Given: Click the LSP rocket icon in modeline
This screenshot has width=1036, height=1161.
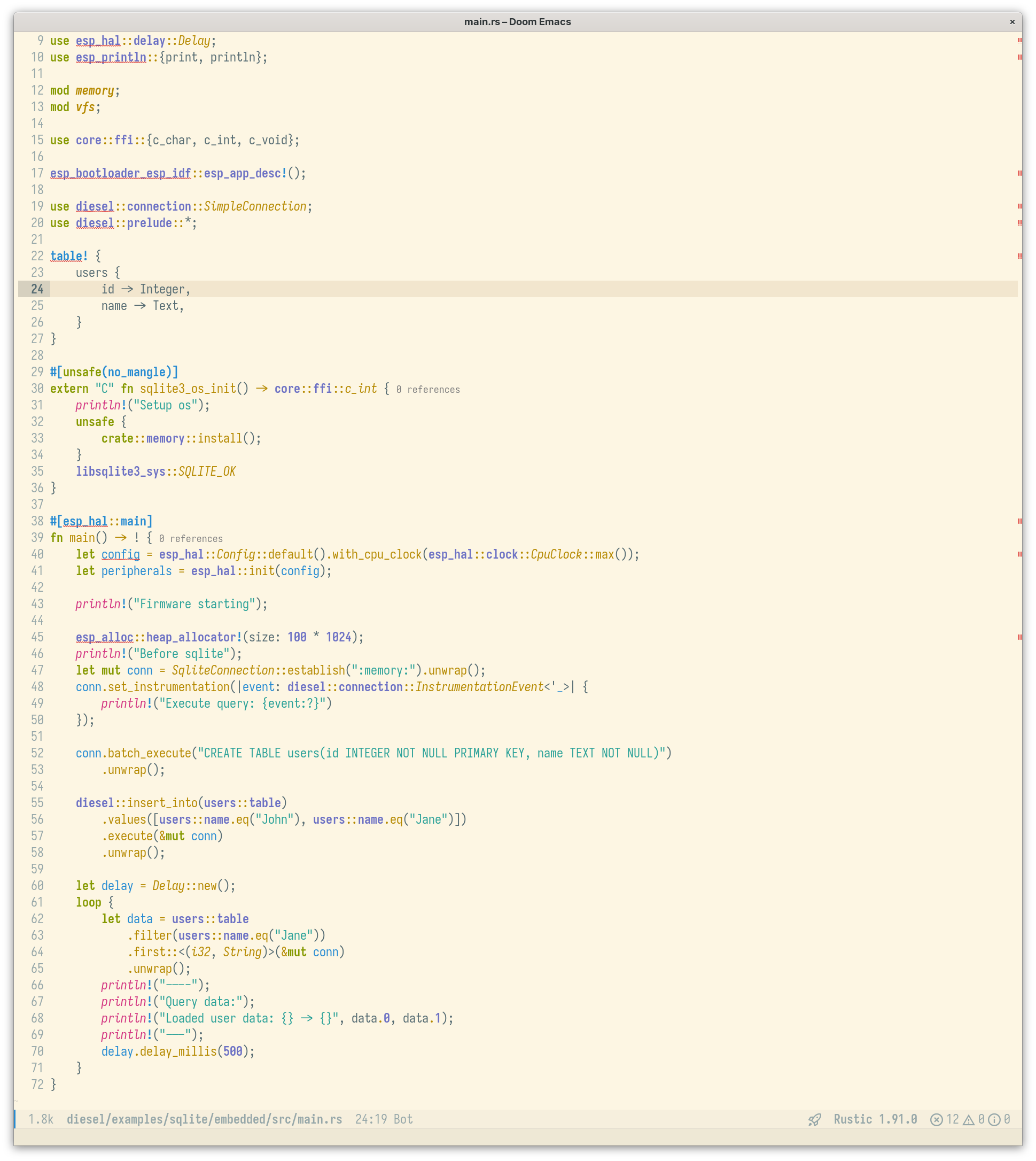Looking at the screenshot, I should pos(814,1119).
